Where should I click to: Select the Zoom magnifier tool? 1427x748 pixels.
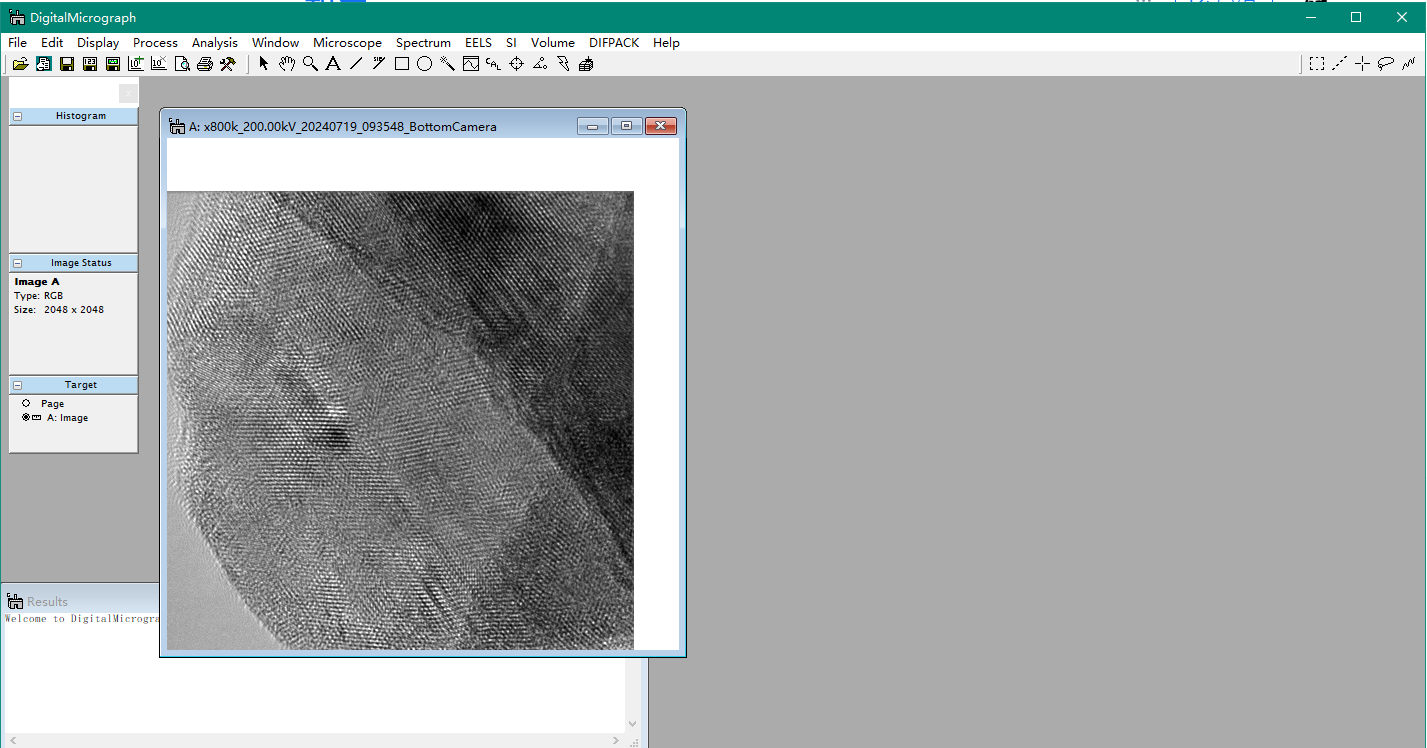pyautogui.click(x=310, y=63)
